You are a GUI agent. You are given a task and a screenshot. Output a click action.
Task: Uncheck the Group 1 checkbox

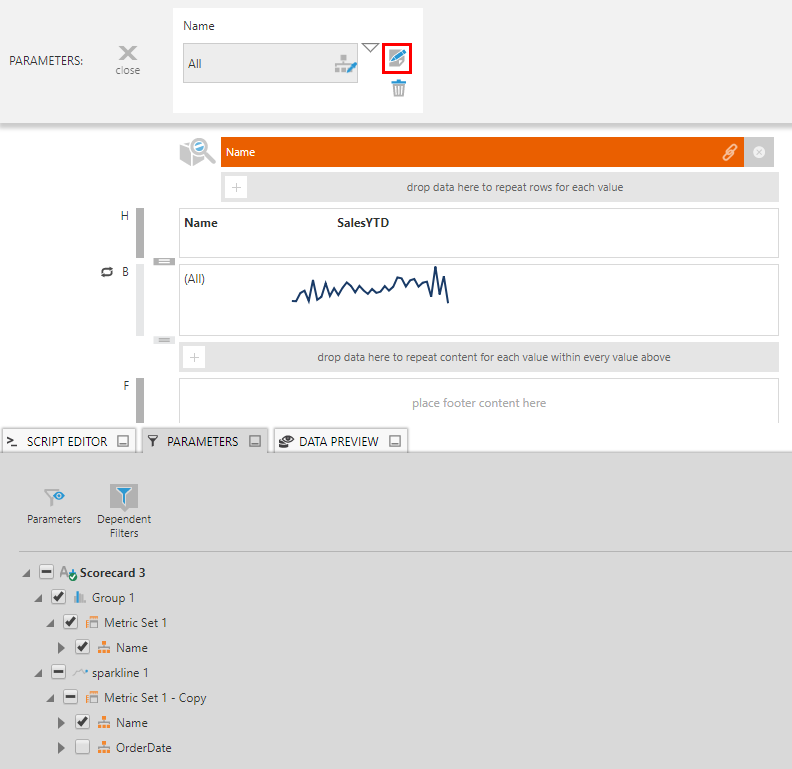point(59,597)
